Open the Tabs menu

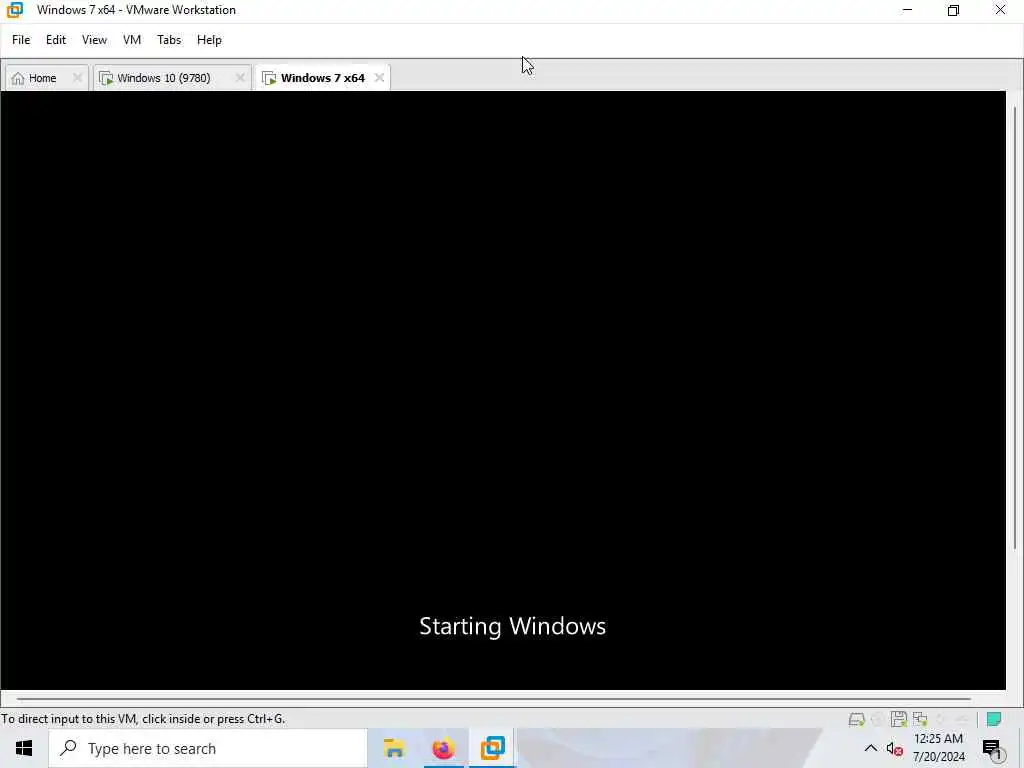coord(169,40)
